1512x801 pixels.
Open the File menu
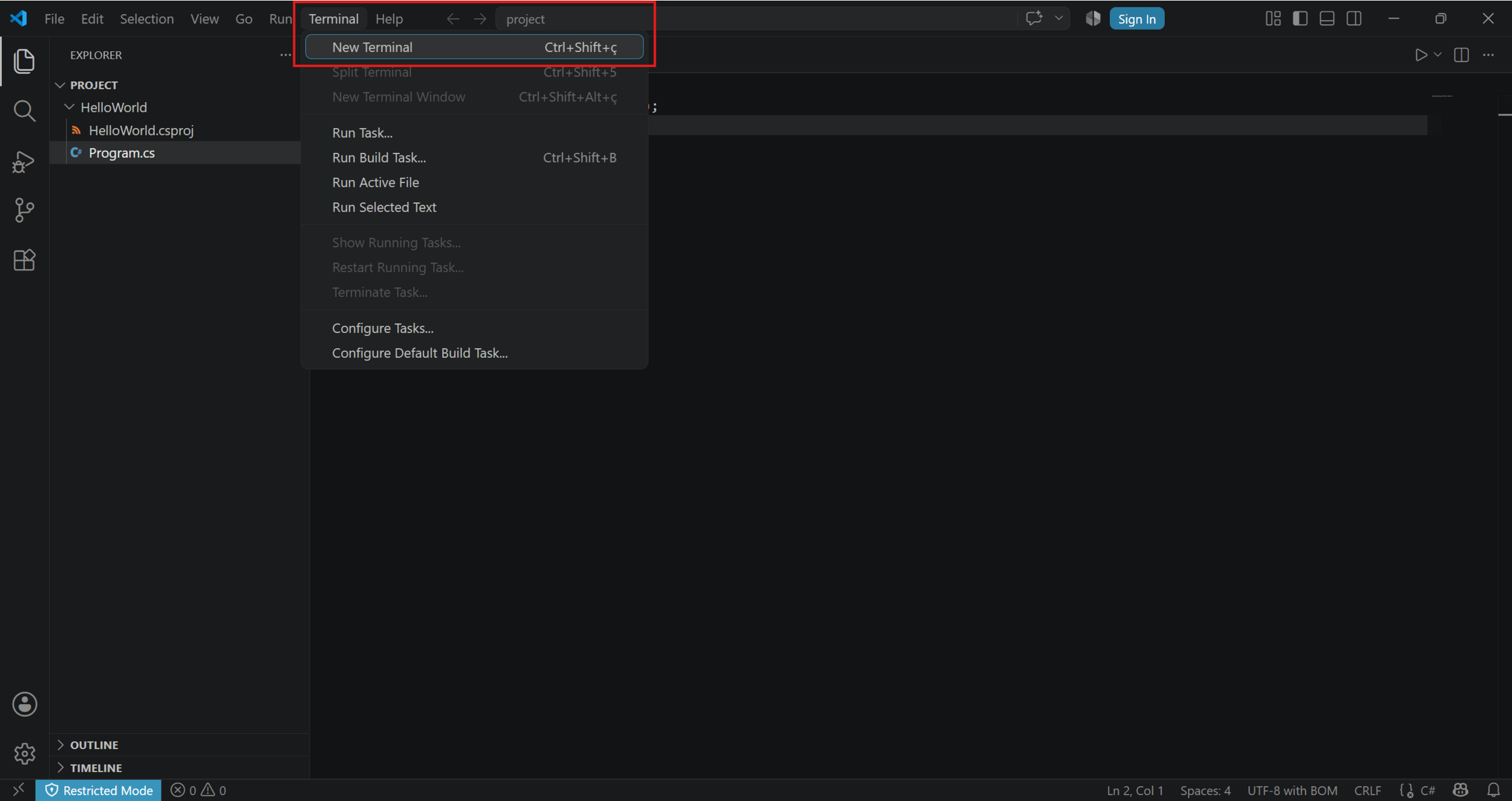(54, 19)
